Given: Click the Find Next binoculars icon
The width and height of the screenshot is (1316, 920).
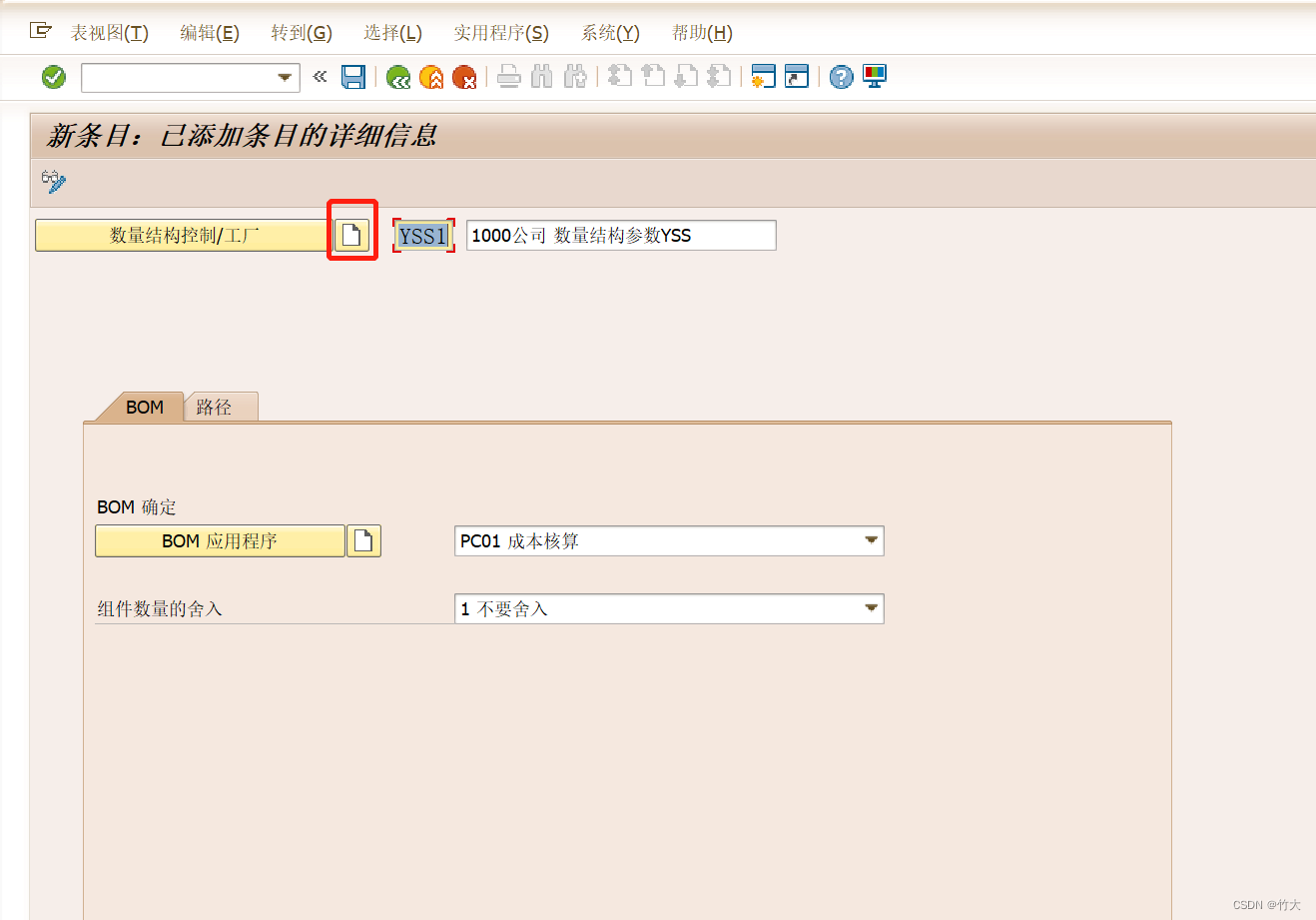Looking at the screenshot, I should (575, 77).
